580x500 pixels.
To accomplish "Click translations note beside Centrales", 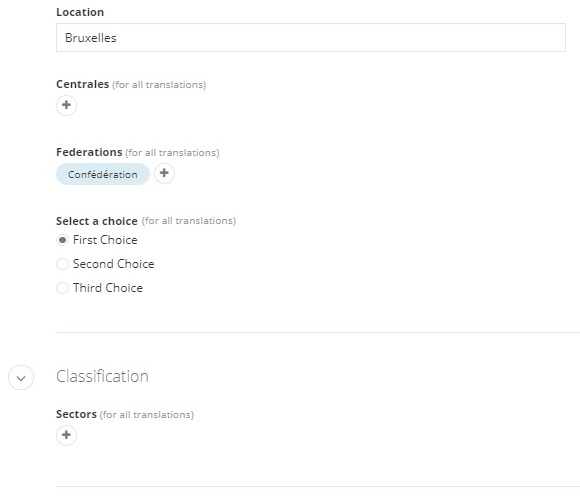I will click(159, 85).
